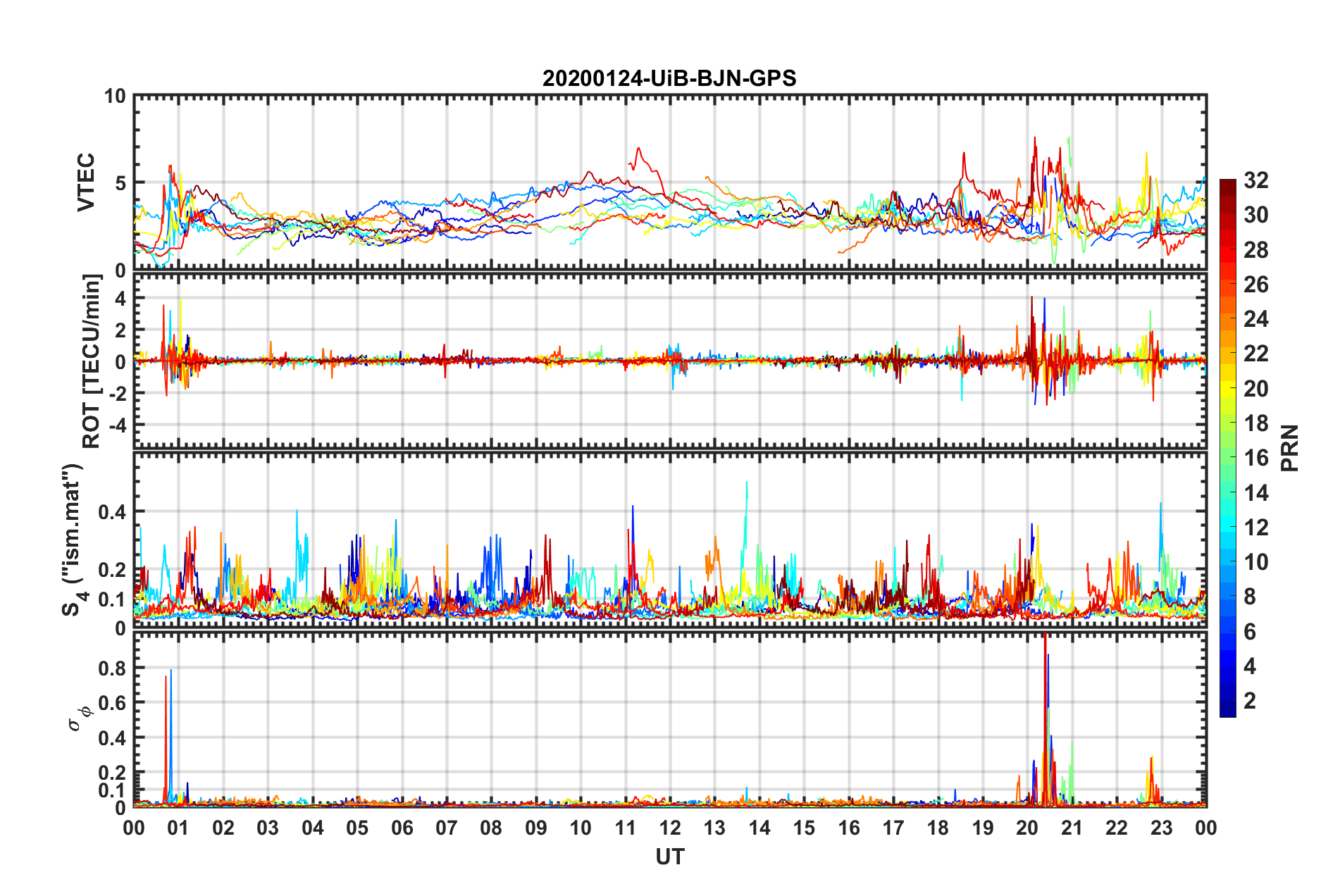Click x-axis hour label 09
This screenshot has height=896, width=1340.
tap(536, 828)
